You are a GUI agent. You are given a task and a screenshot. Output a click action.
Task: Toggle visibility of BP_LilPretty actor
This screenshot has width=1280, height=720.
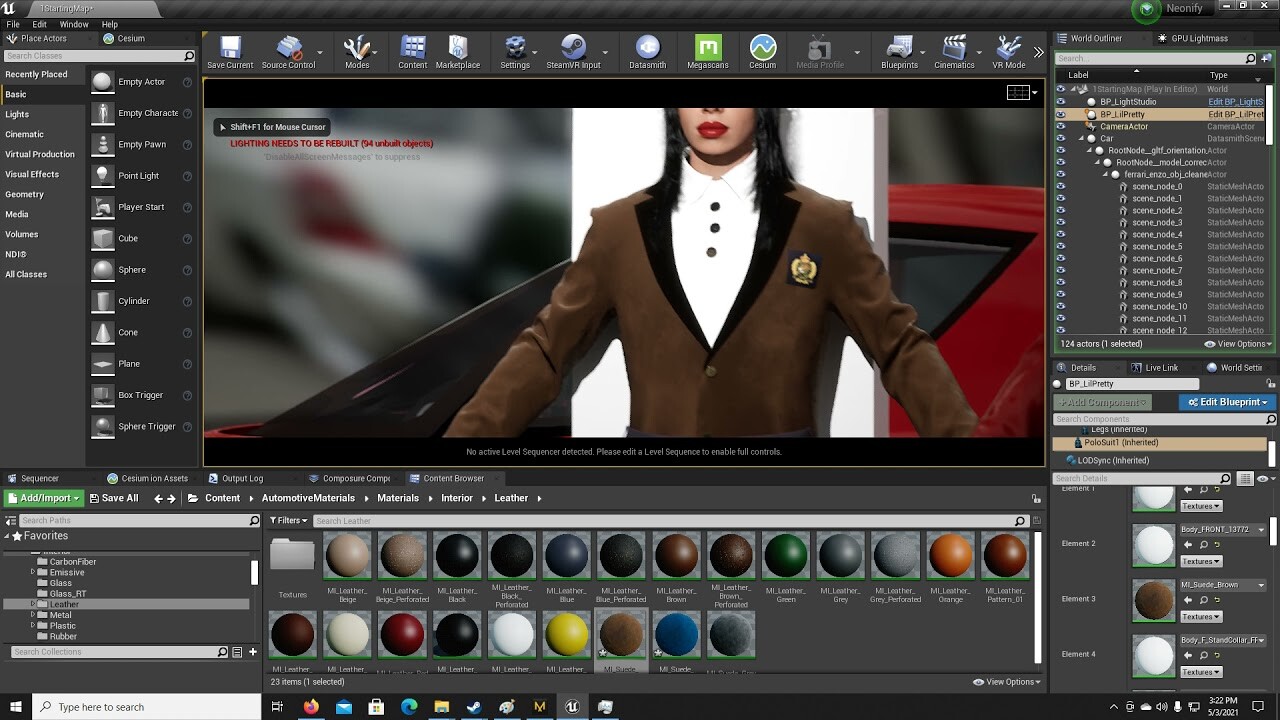click(x=1060, y=113)
